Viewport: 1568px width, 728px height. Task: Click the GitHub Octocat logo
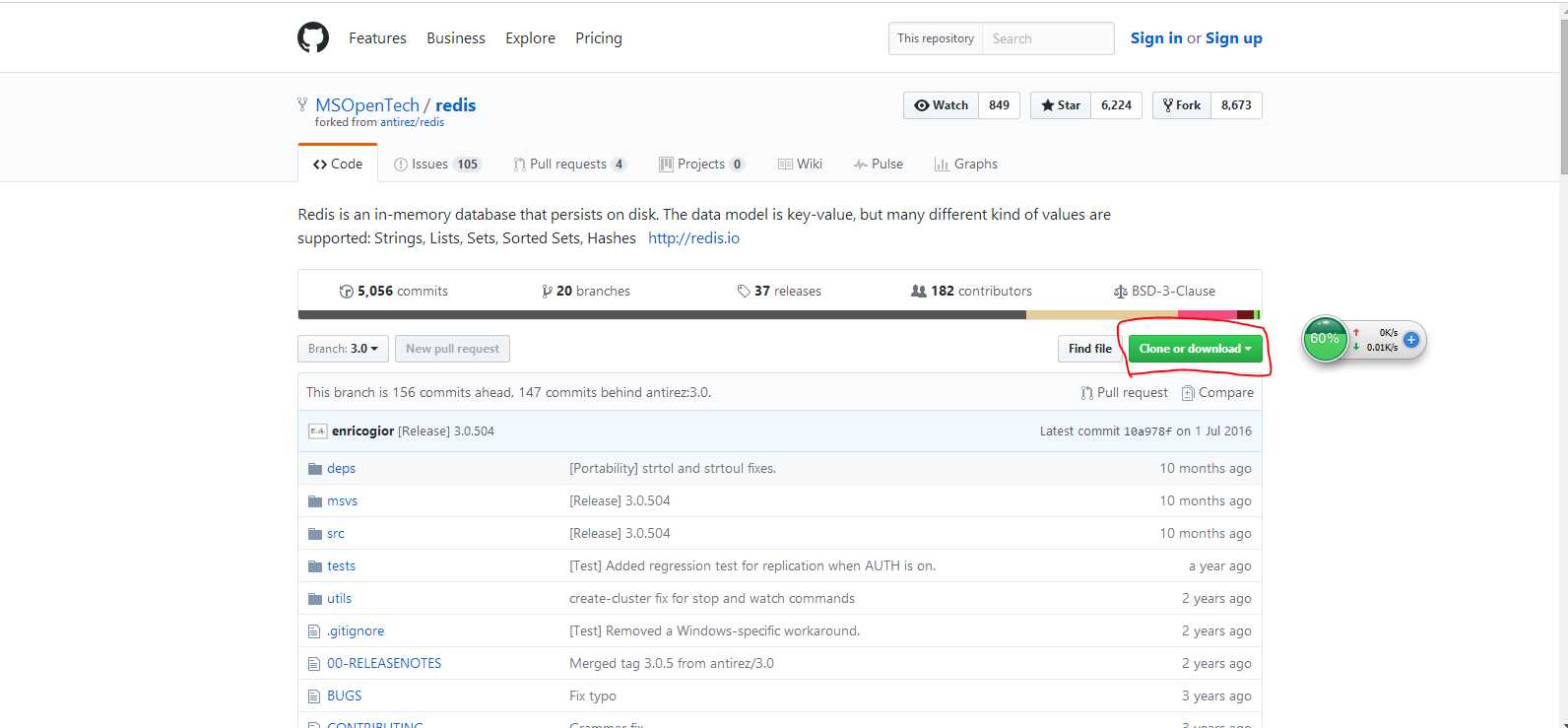(x=313, y=37)
